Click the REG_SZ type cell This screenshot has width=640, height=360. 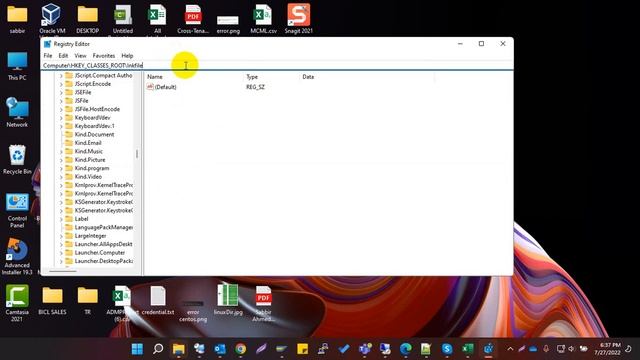point(255,87)
